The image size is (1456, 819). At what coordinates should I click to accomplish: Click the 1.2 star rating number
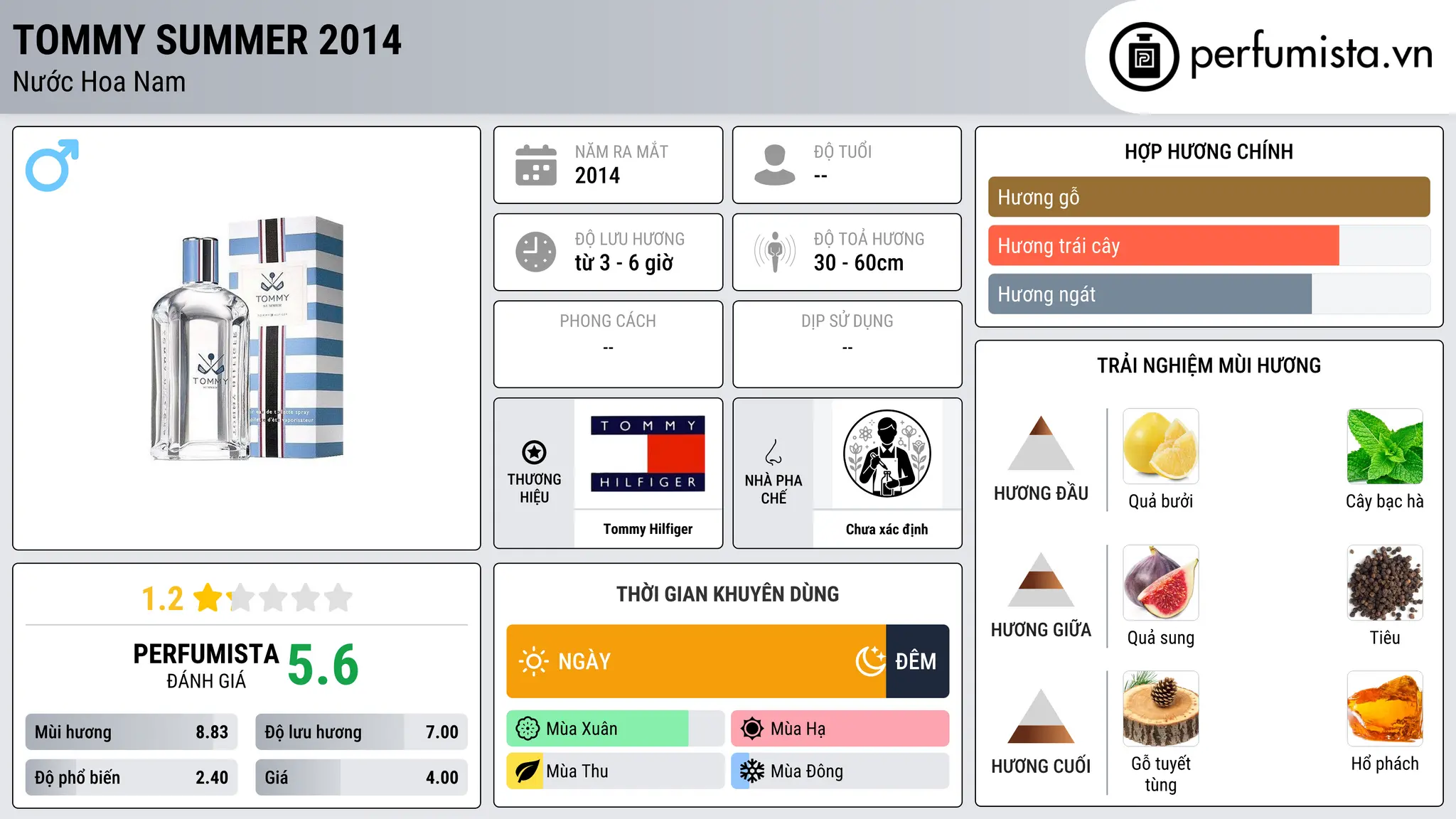[x=162, y=599]
